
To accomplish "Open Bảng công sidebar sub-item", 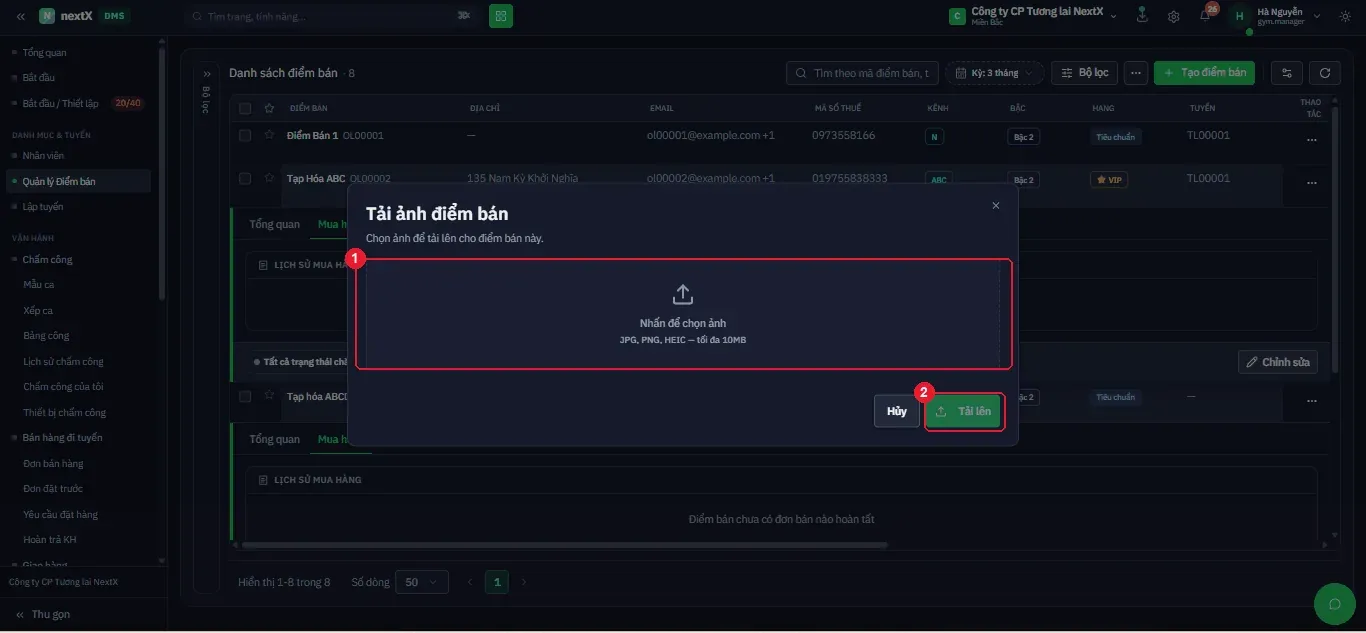I will [46, 335].
